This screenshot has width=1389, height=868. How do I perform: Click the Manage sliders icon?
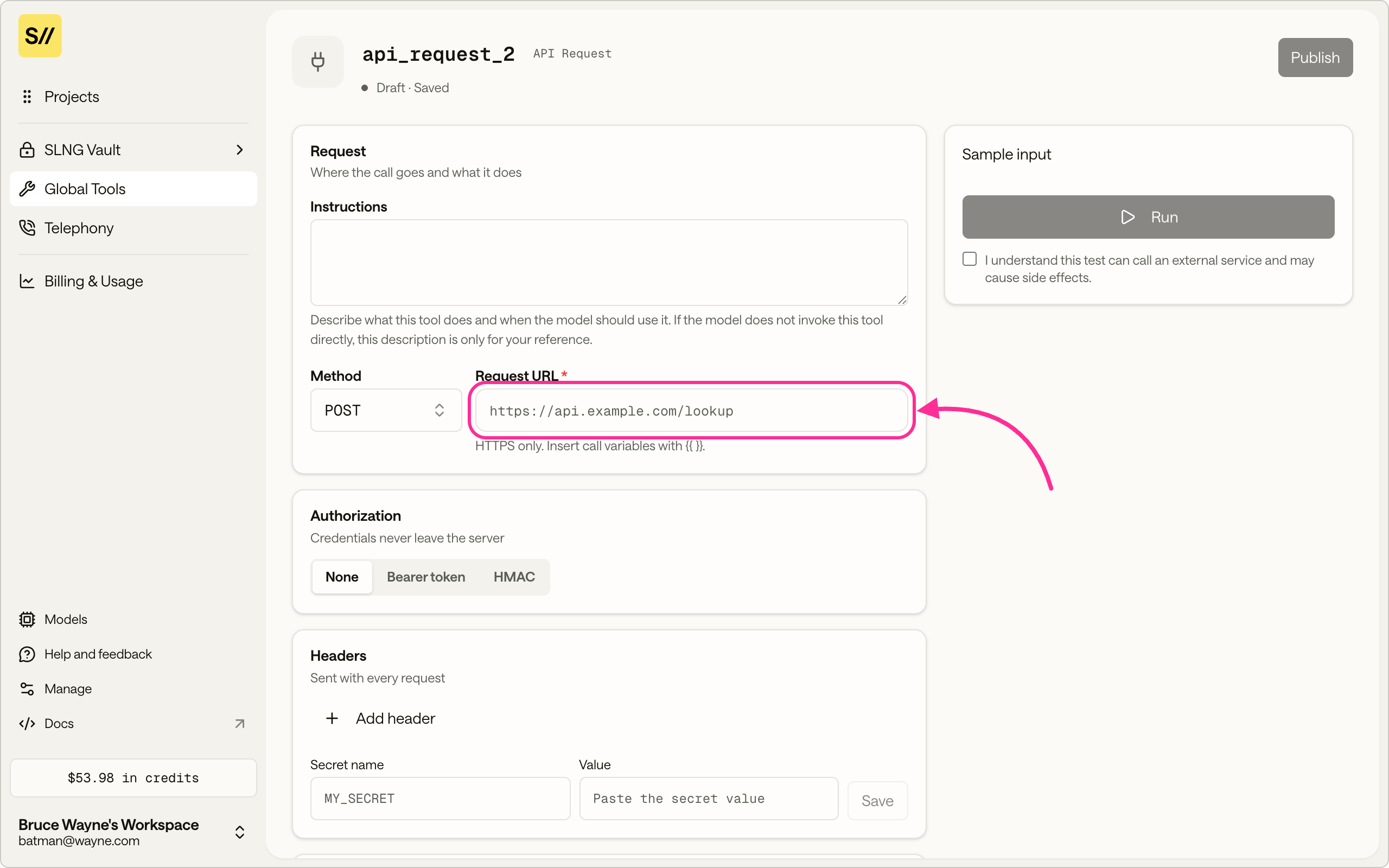[27, 688]
